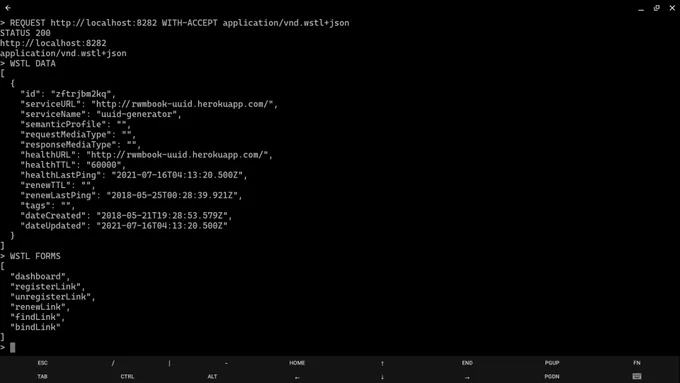Show the soft keyboard via keyboard icon

tap(637, 376)
